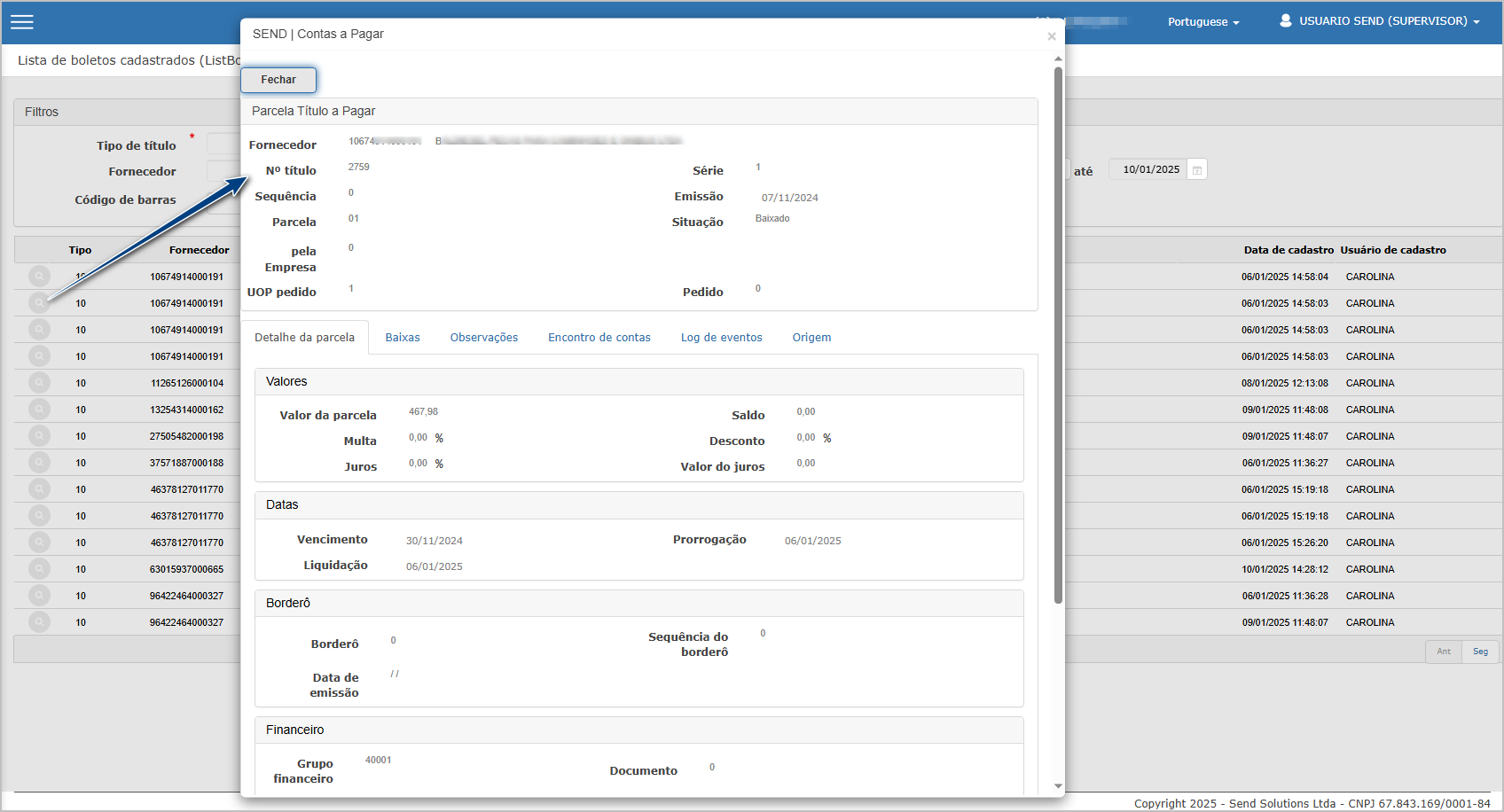Viewport: 1504px width, 812px height.
Task: Click the dialog scrollbar down arrow
Action: pyautogui.click(x=1058, y=786)
